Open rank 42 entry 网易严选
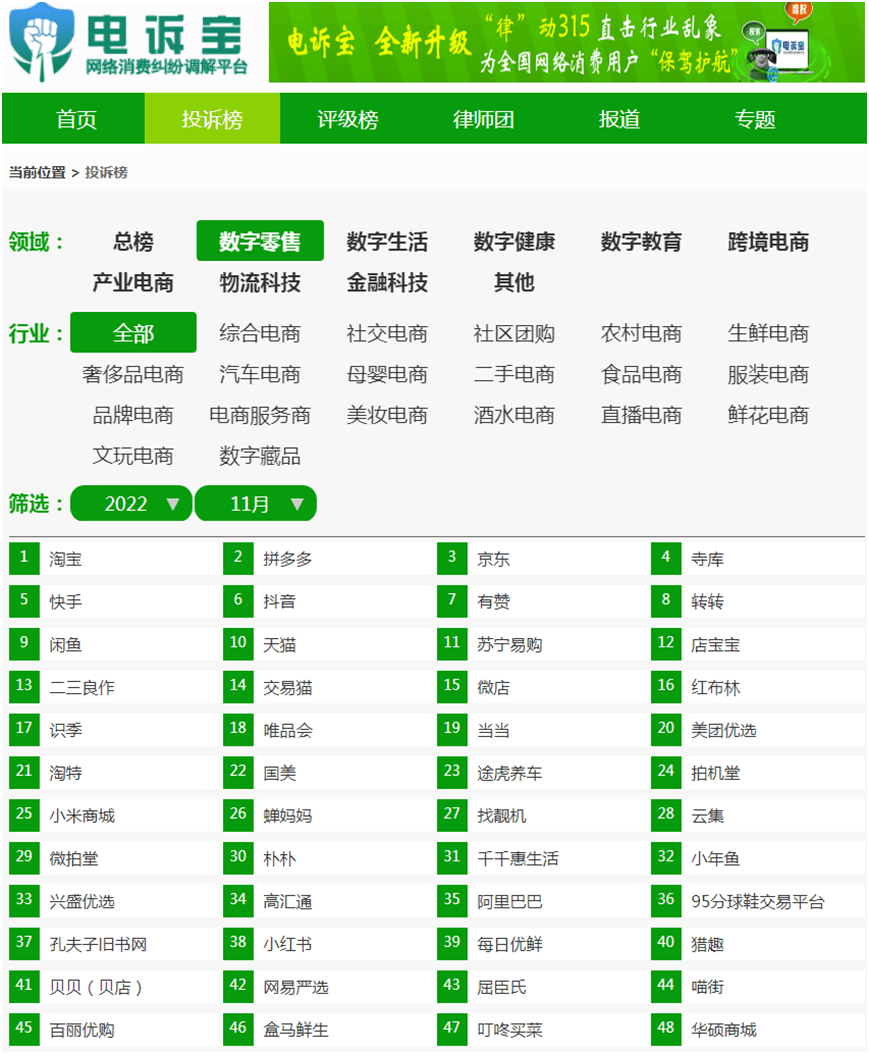 (x=296, y=987)
